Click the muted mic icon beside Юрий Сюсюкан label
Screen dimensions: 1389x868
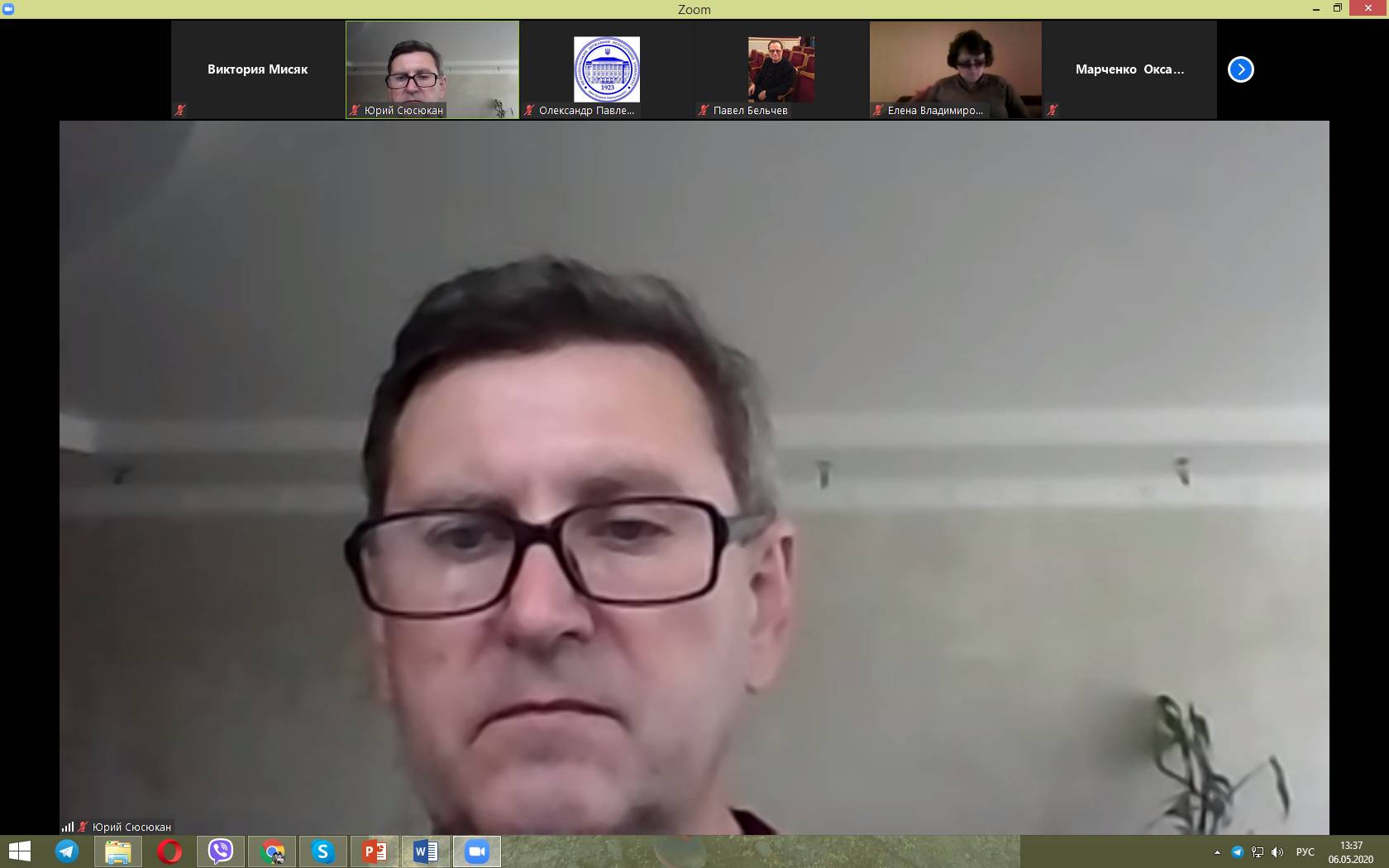(83, 827)
